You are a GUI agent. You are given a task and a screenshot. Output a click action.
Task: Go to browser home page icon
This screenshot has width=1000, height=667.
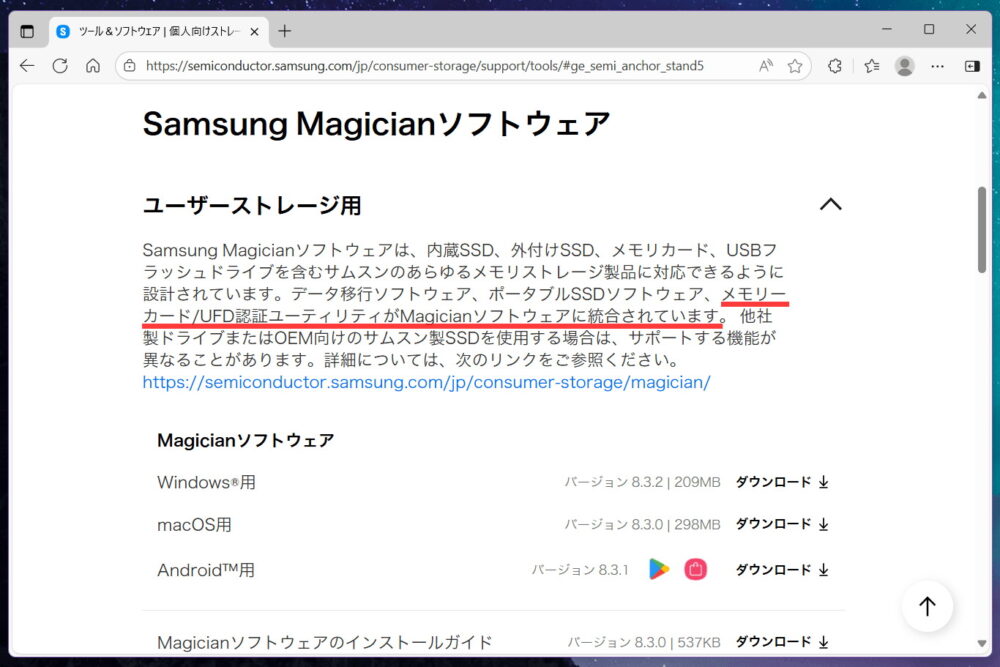pyautogui.click(x=93, y=66)
